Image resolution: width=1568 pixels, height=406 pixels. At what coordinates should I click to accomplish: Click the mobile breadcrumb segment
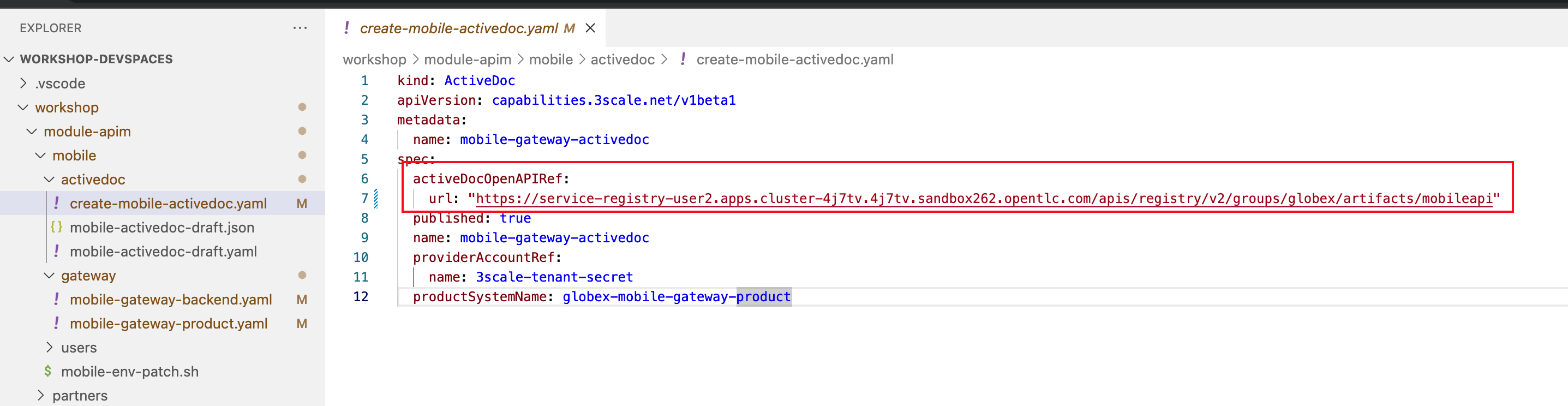coord(551,59)
